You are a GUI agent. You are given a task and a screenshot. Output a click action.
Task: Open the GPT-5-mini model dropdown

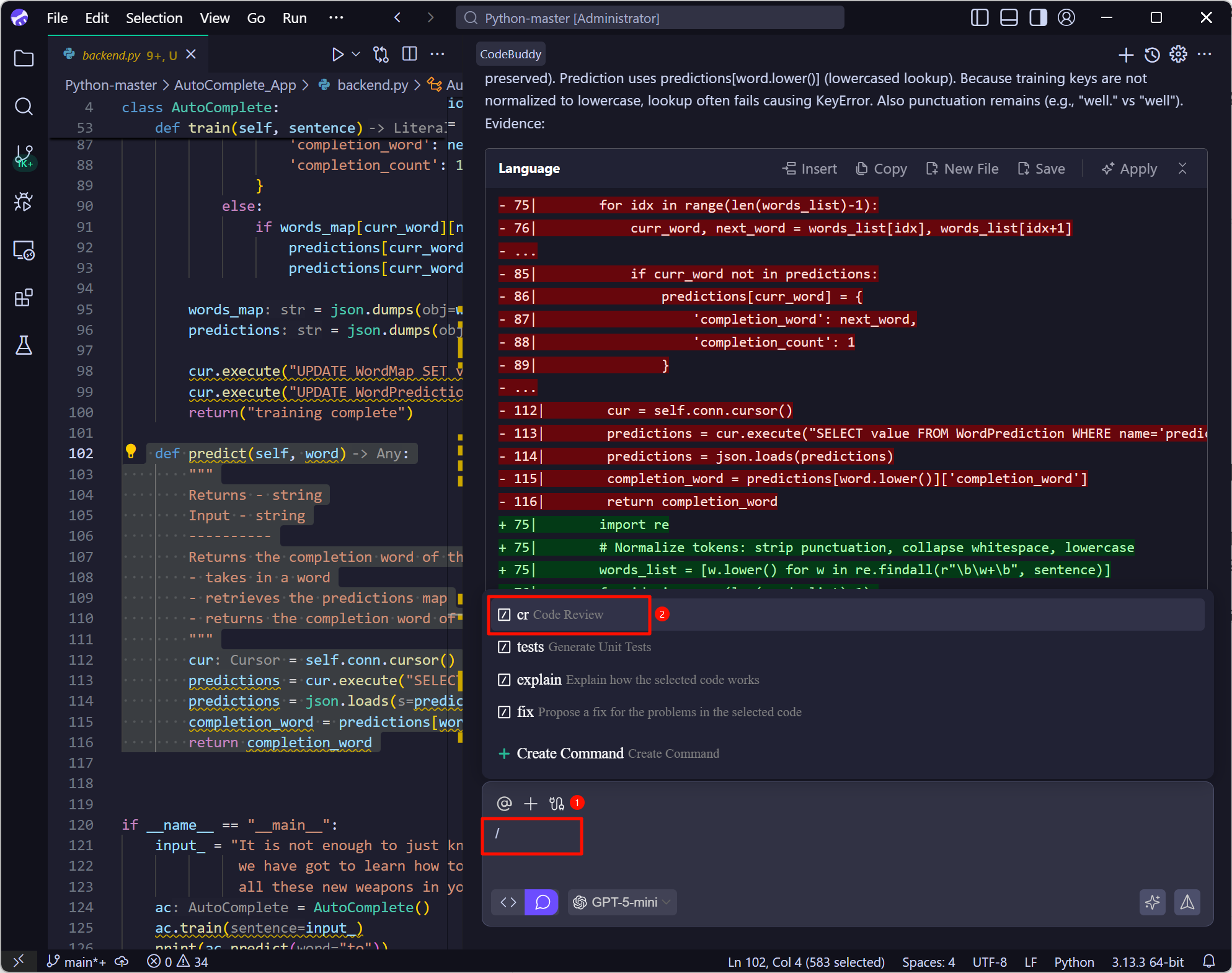click(623, 902)
